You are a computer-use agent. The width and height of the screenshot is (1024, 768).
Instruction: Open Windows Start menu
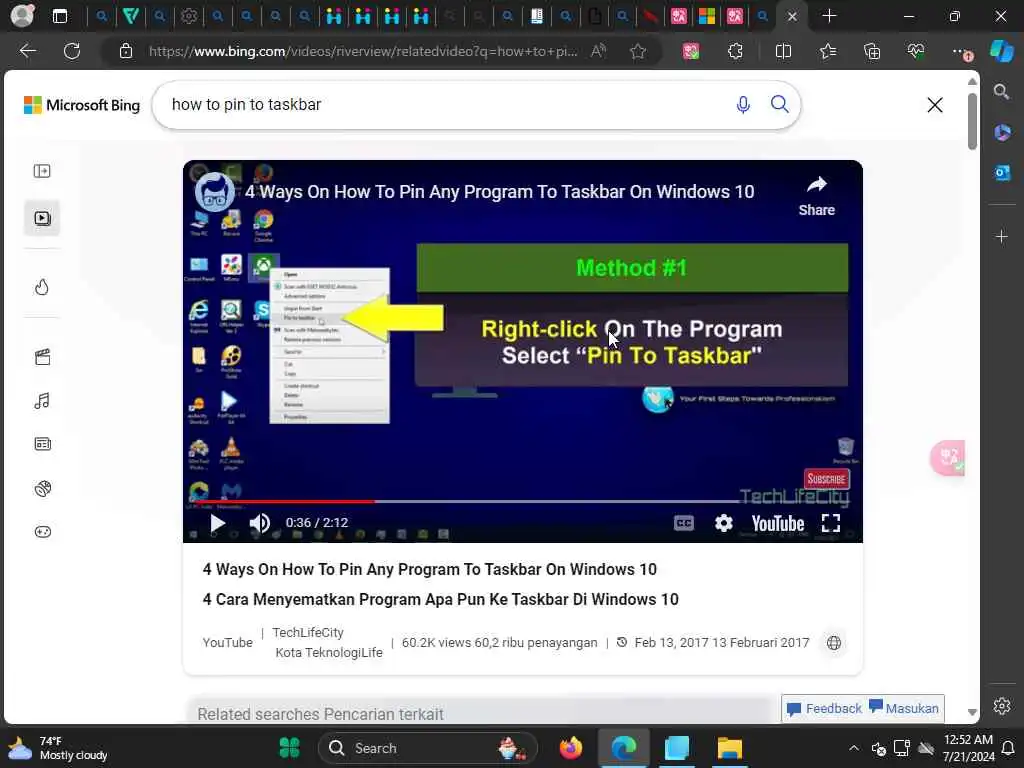(289, 748)
